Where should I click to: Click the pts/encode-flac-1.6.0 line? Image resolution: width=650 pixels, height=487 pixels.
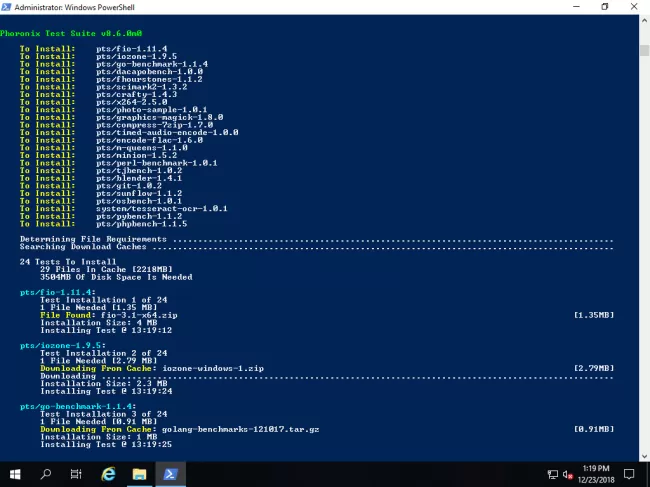pyautogui.click(x=111, y=140)
